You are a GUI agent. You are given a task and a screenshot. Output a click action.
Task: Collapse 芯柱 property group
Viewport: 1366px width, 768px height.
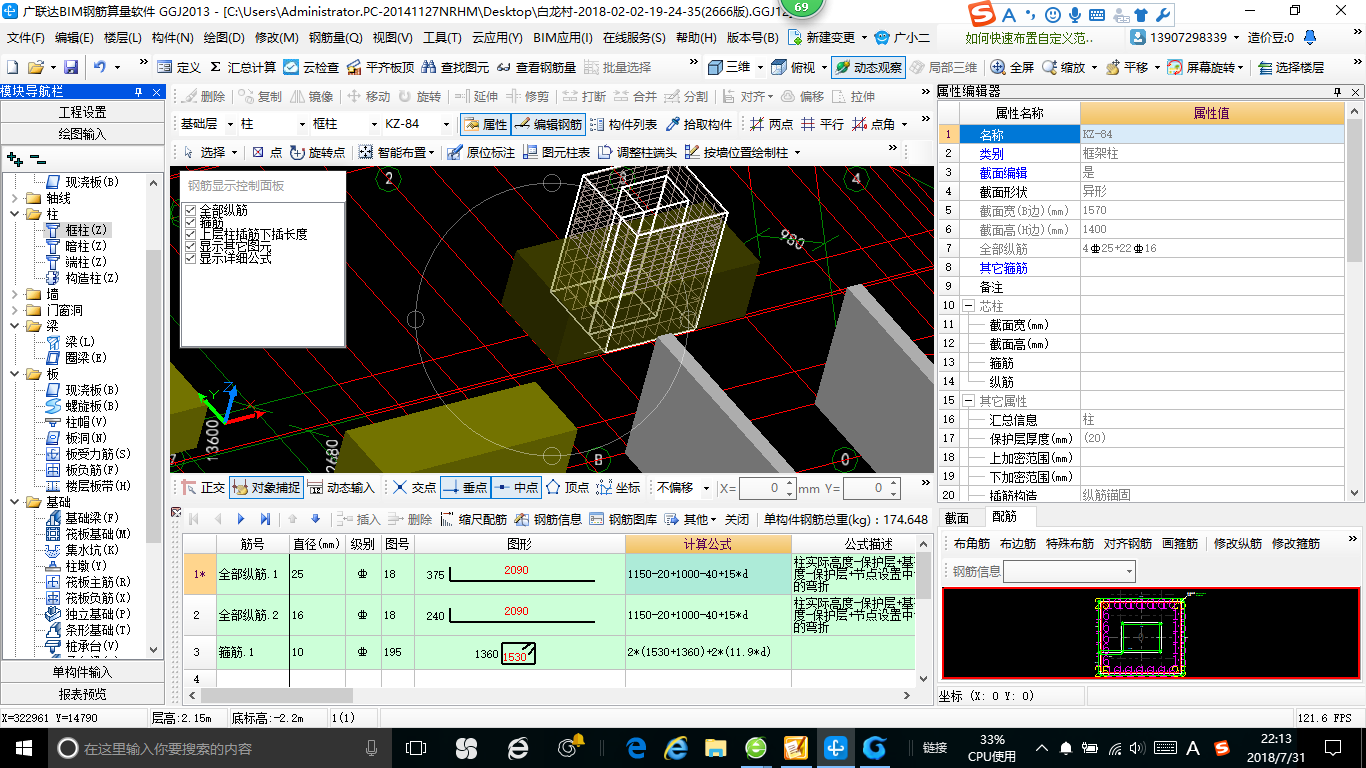969,306
